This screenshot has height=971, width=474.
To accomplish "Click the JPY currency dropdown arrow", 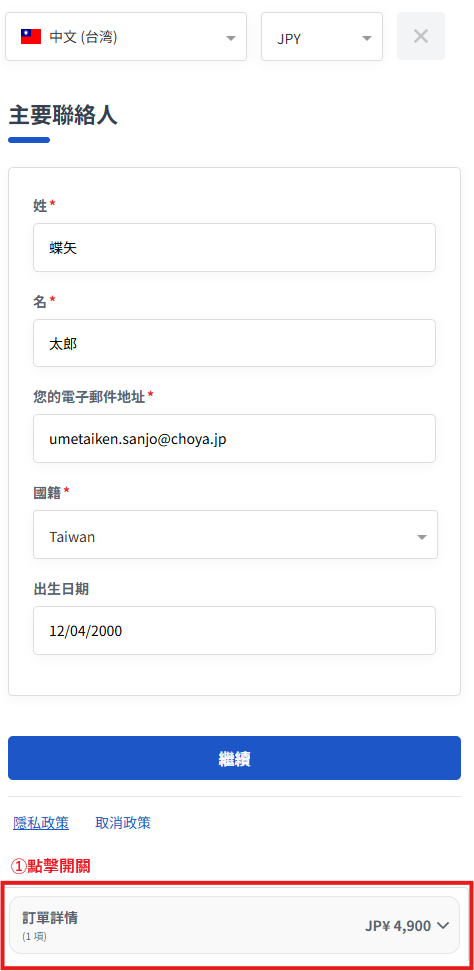I will pyautogui.click(x=367, y=38).
